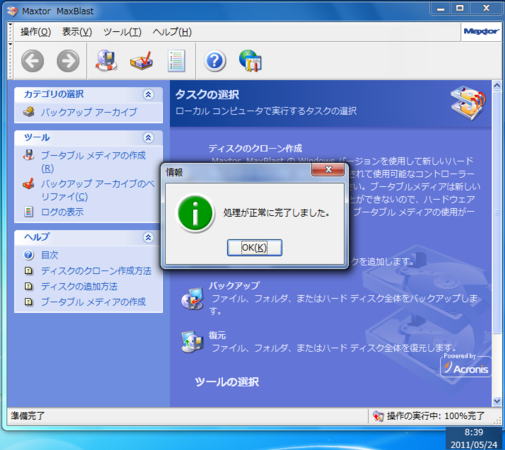Click the main pane scrollbar down arrow

pyautogui.click(x=497, y=401)
